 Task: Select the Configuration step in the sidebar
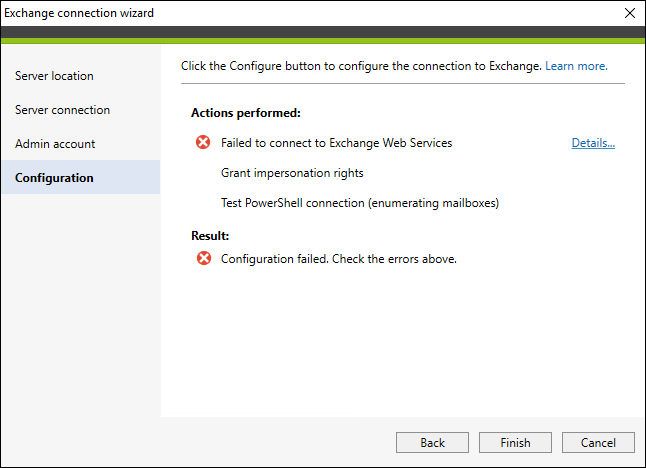81,177
